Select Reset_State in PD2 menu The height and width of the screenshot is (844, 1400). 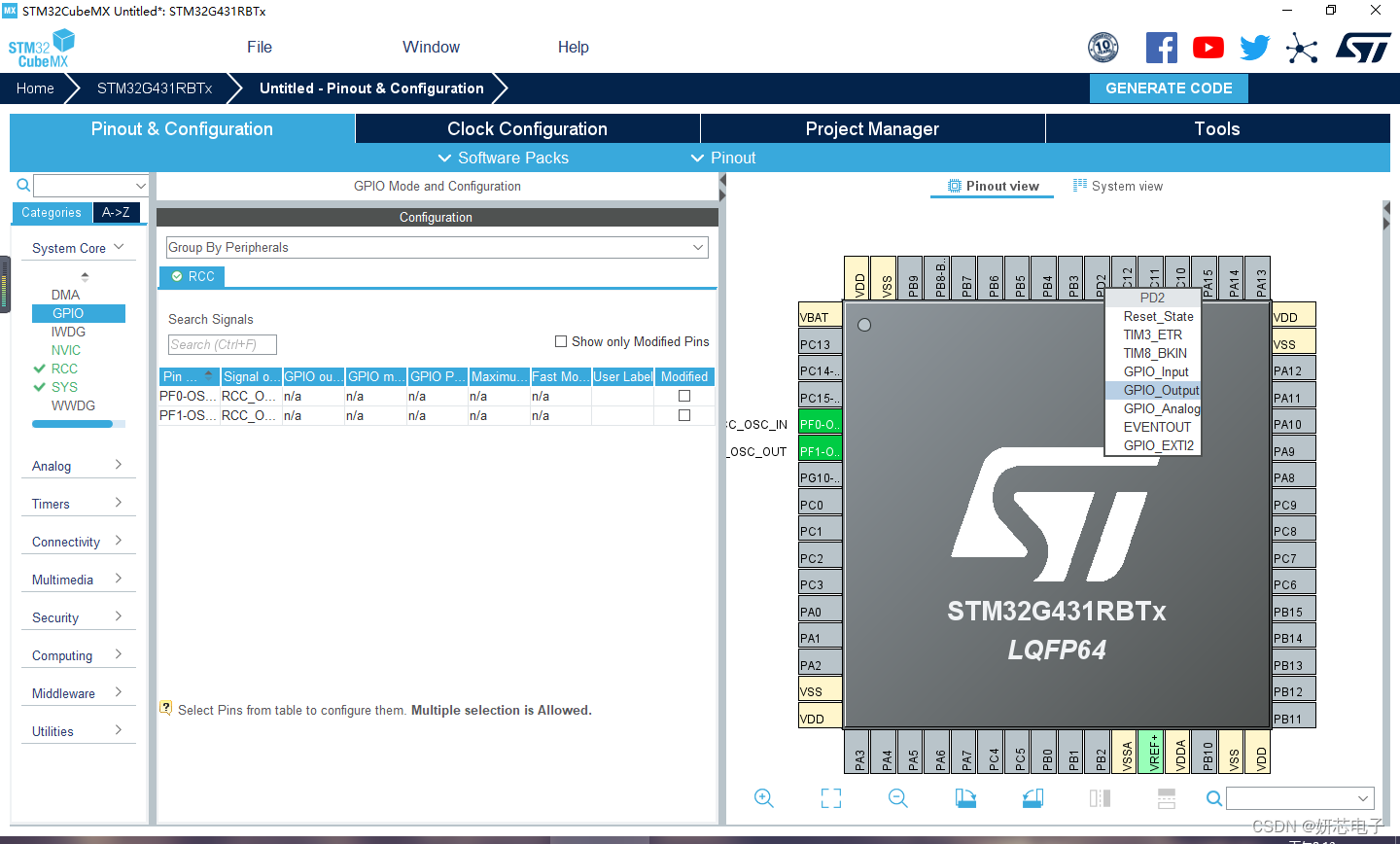pos(1153,316)
